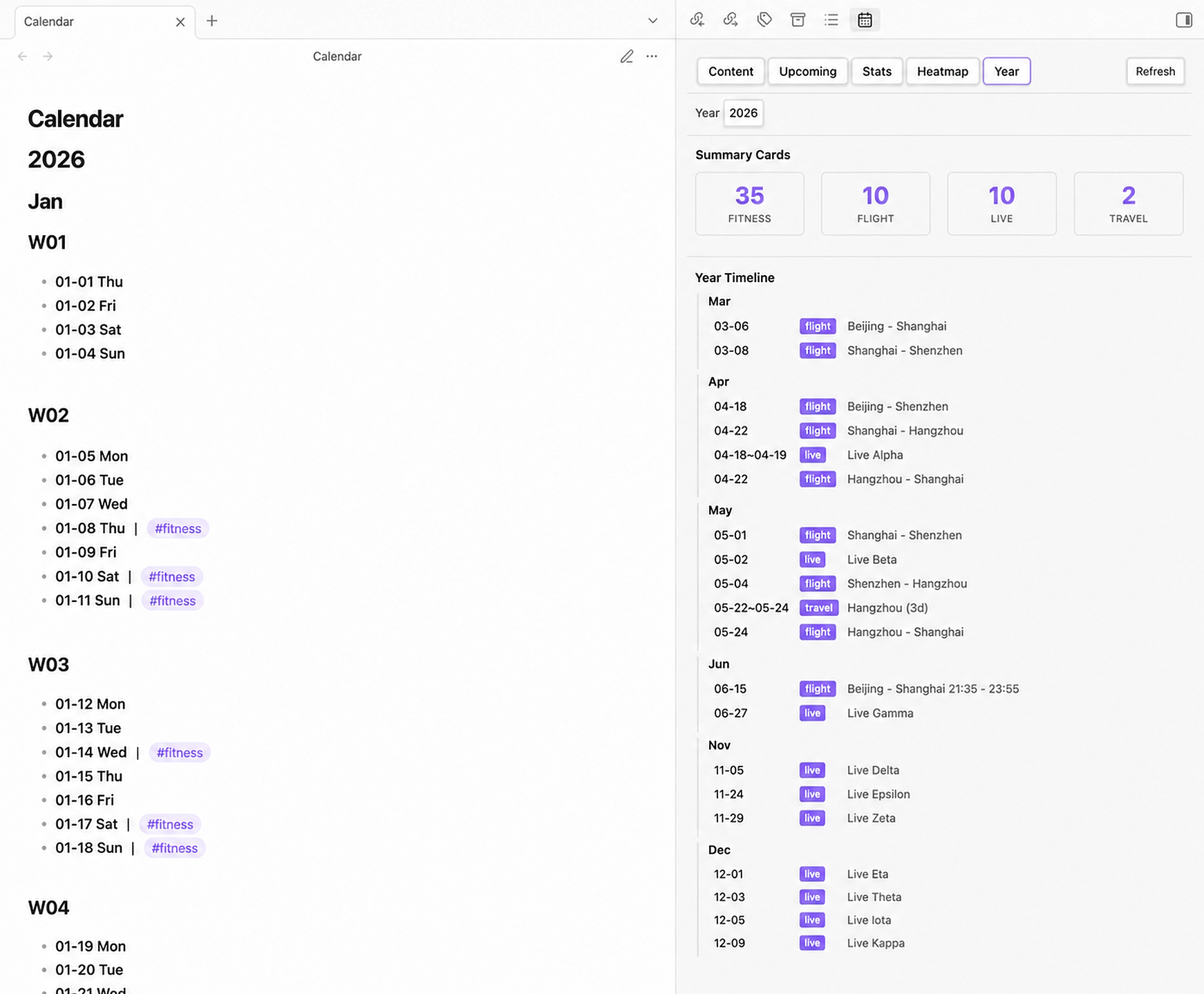This screenshot has width=1204, height=994.
Task: Switch to the Content tab
Action: click(731, 71)
